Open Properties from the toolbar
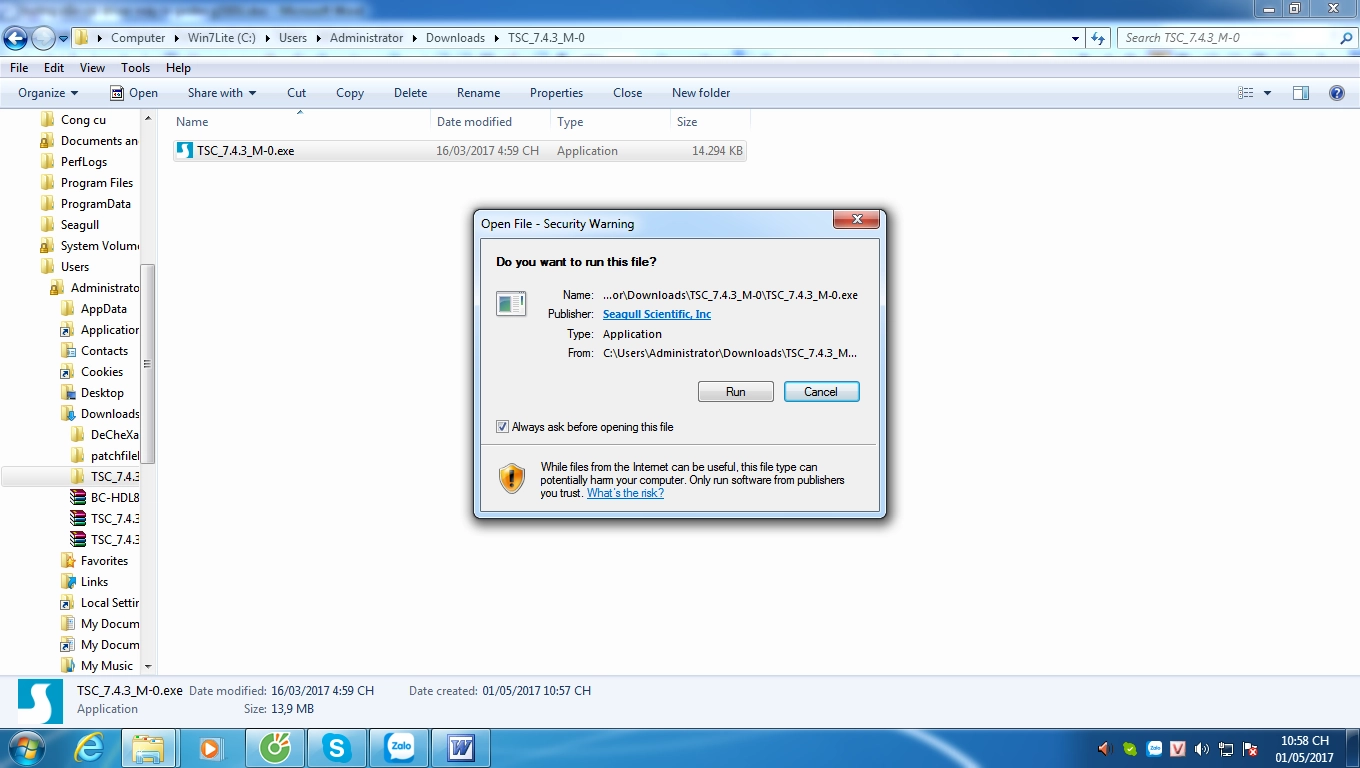 point(556,93)
